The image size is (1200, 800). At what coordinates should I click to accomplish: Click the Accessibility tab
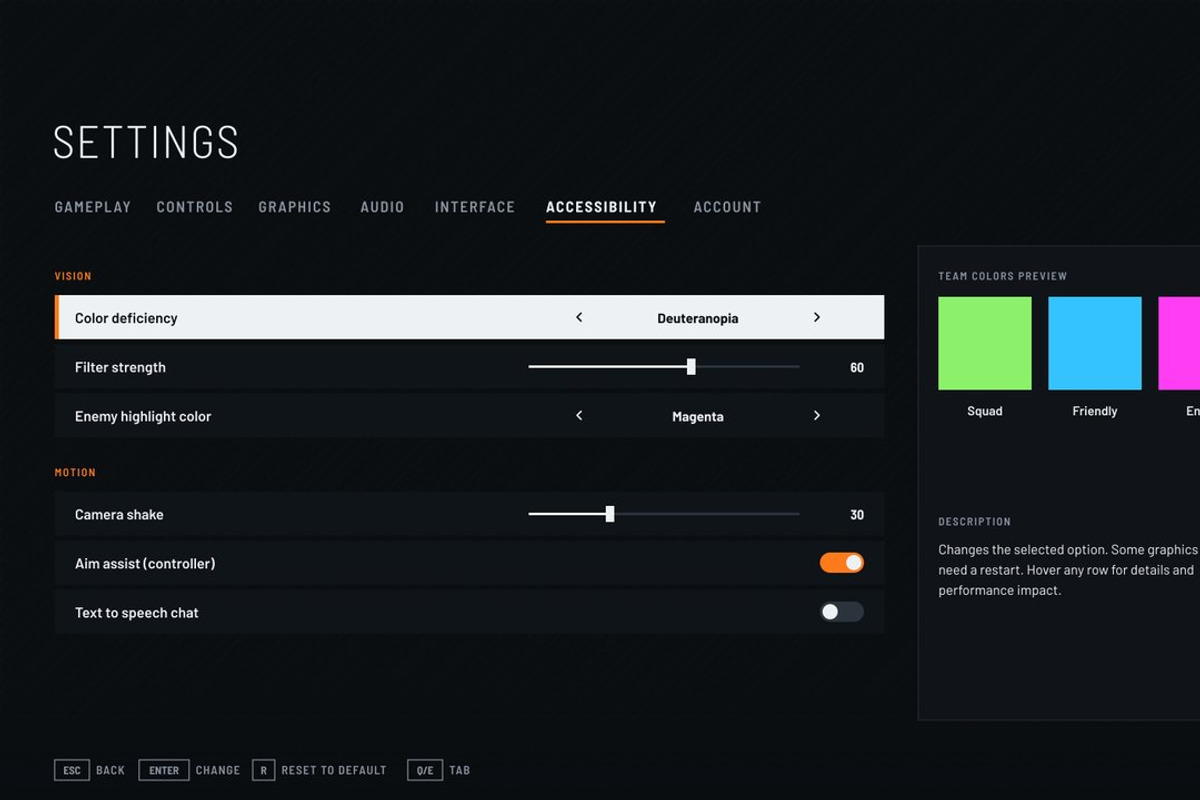coord(601,207)
